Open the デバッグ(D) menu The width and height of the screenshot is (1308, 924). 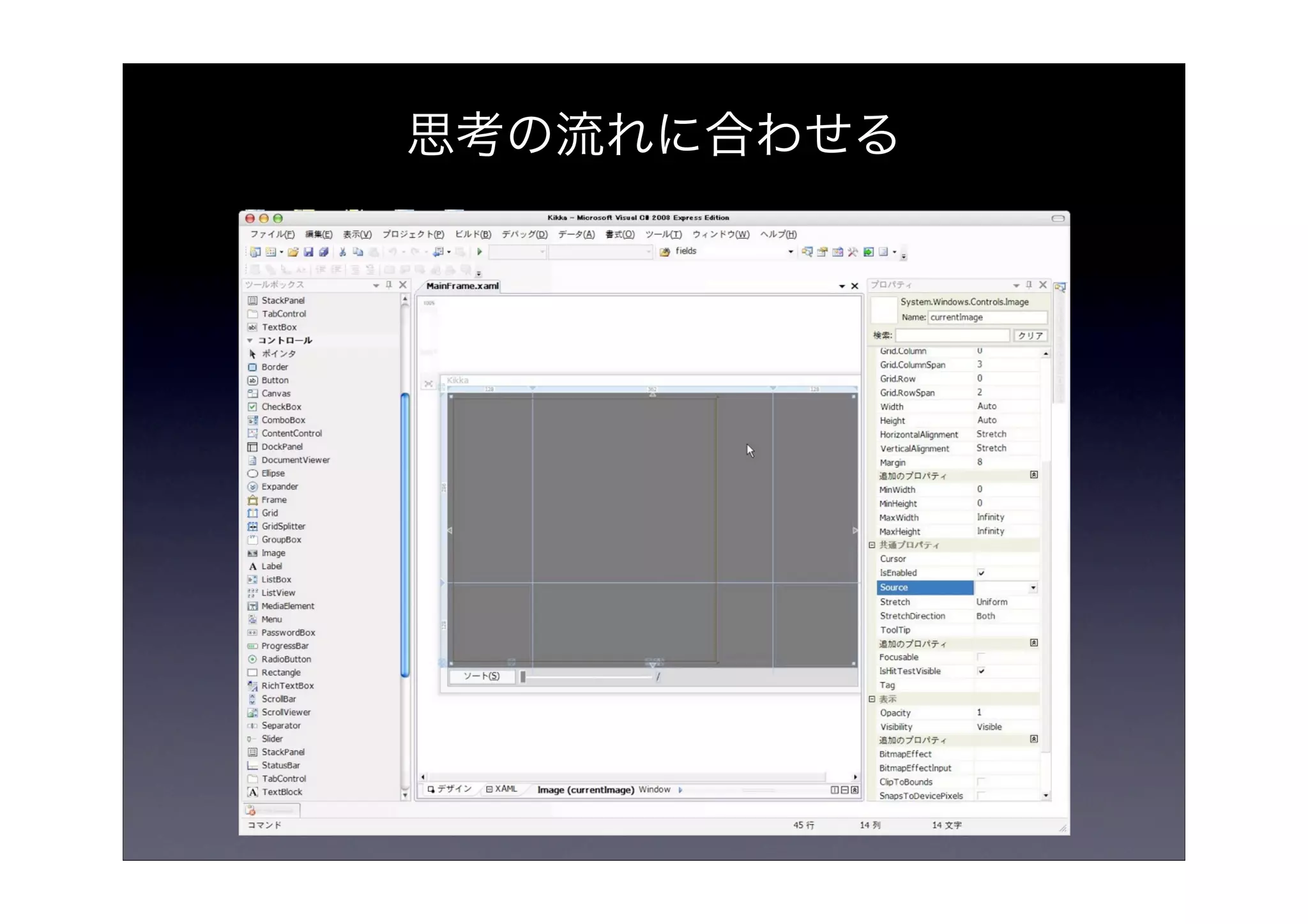524,234
